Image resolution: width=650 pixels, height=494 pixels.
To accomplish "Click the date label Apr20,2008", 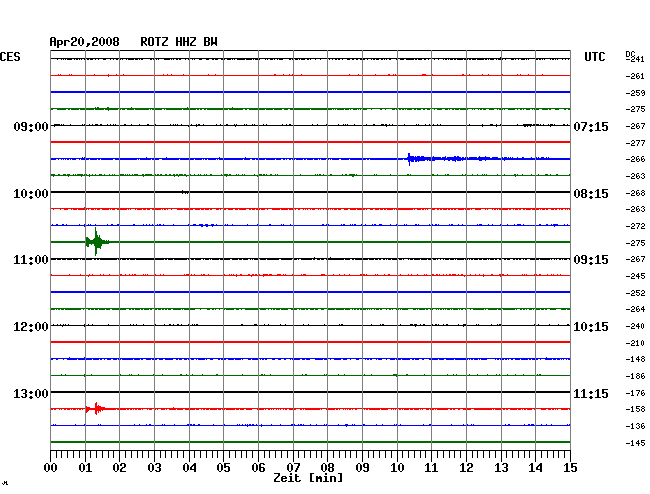I will coord(85,42).
